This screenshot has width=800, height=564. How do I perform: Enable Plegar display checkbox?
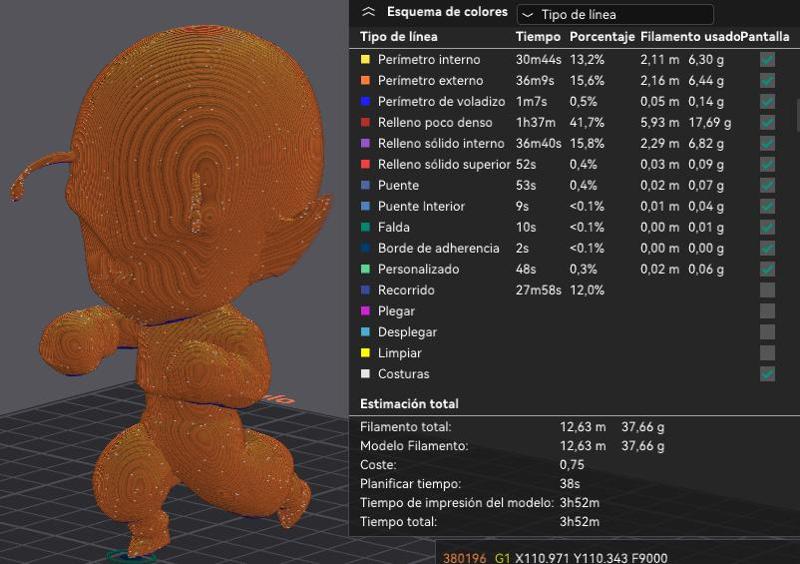click(767, 311)
